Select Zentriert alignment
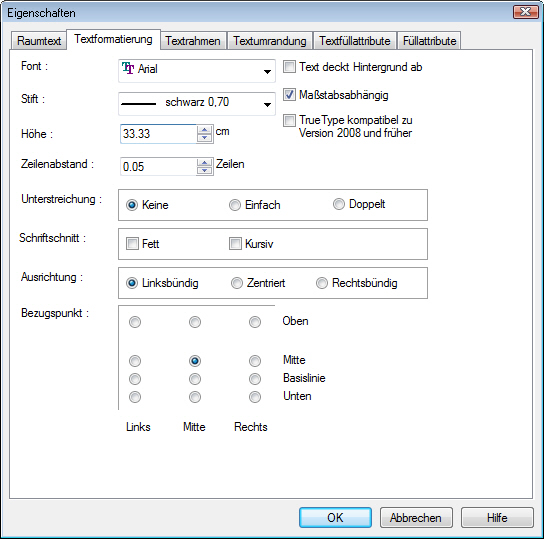Image resolution: width=544 pixels, height=539 pixels. tap(237, 283)
